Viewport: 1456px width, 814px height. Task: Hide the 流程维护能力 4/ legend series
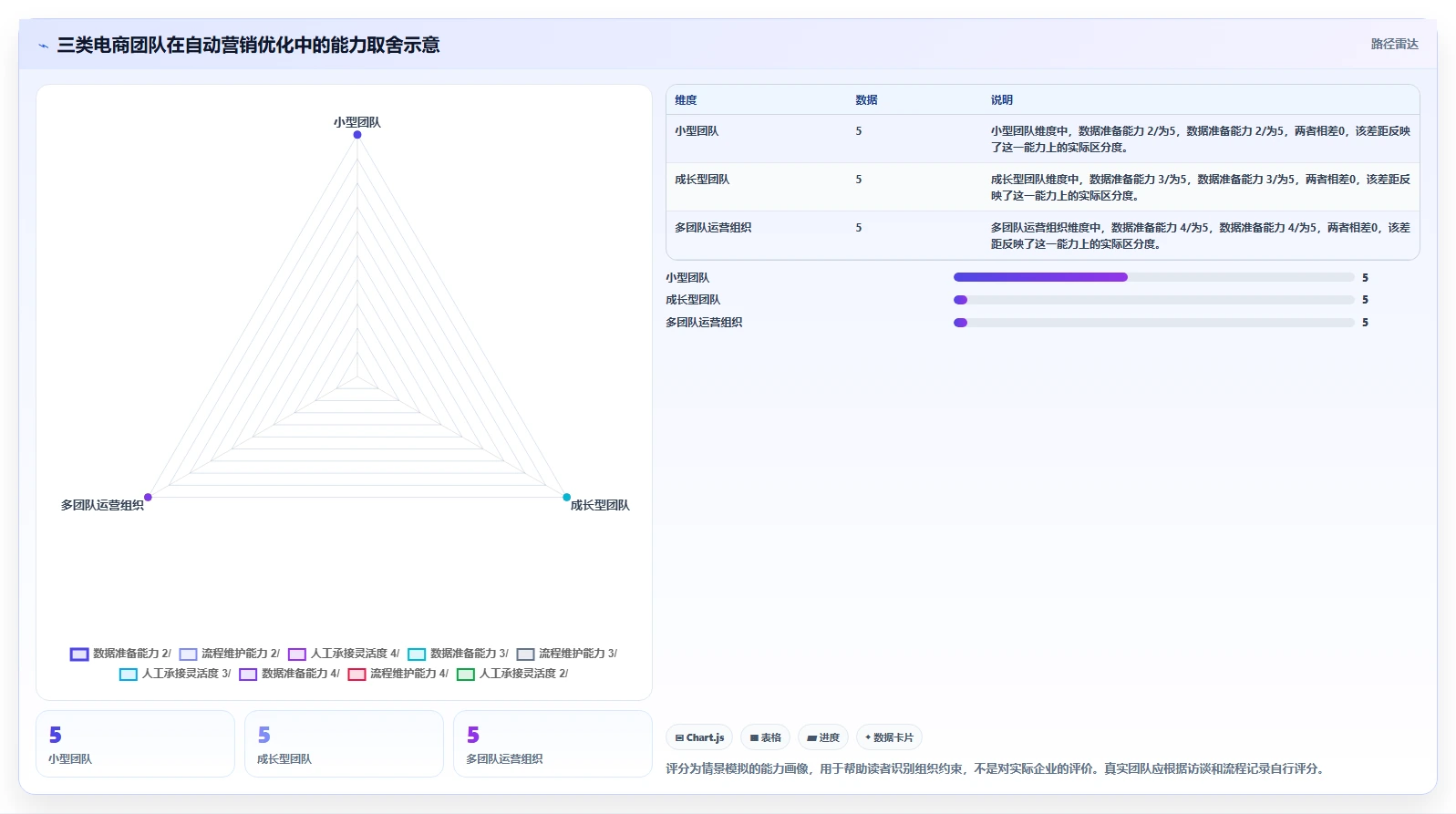pyautogui.click(x=398, y=674)
